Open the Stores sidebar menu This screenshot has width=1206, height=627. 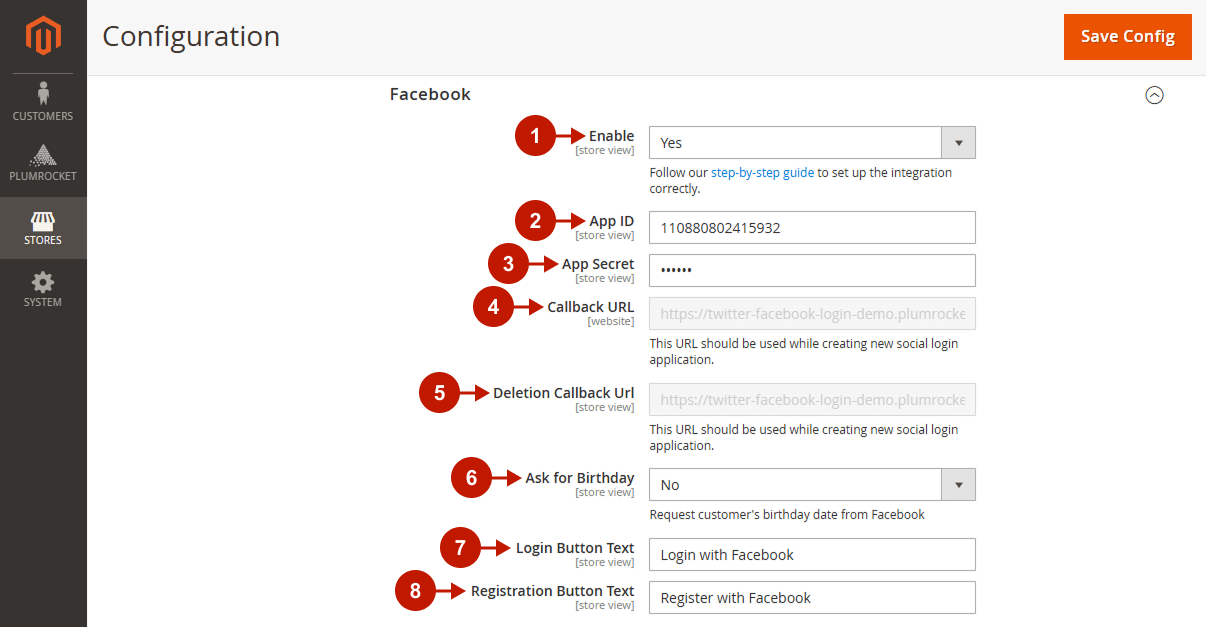click(43, 228)
